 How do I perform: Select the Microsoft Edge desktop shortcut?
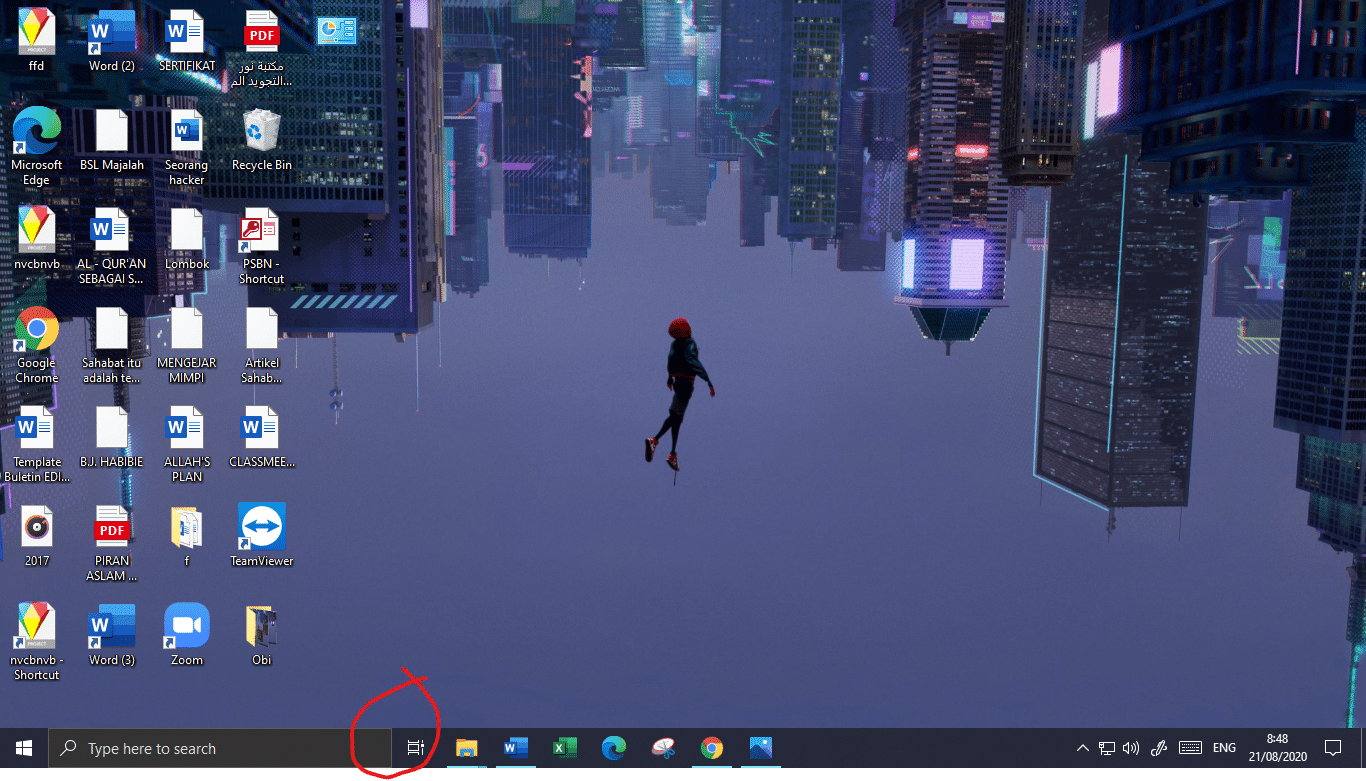[37, 147]
